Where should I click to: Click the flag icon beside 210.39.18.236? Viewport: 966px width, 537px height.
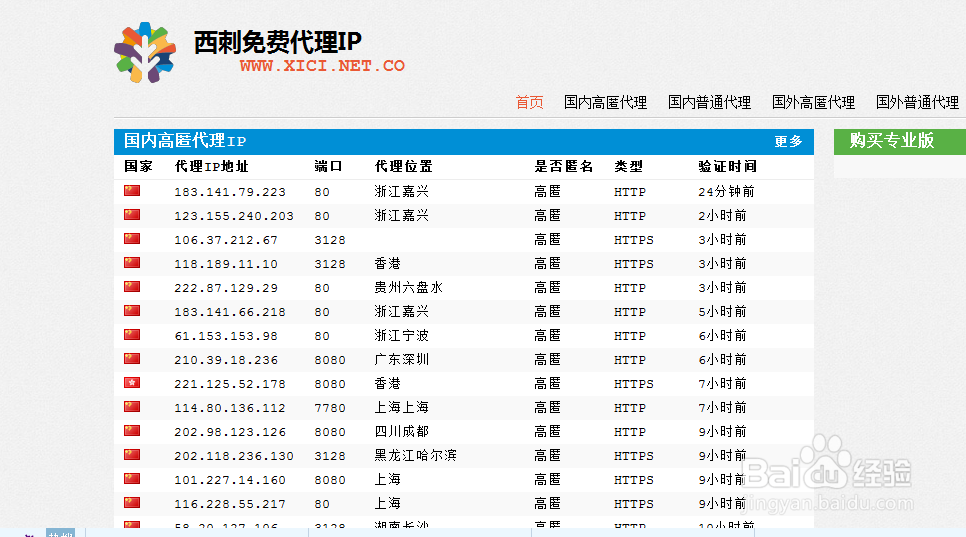pyautogui.click(x=132, y=358)
